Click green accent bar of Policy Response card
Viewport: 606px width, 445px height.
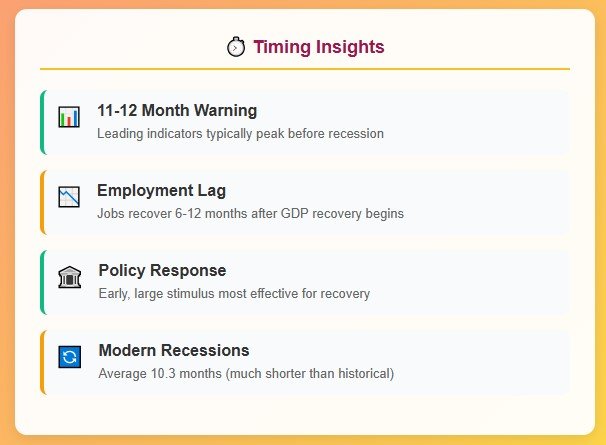click(x=43, y=282)
